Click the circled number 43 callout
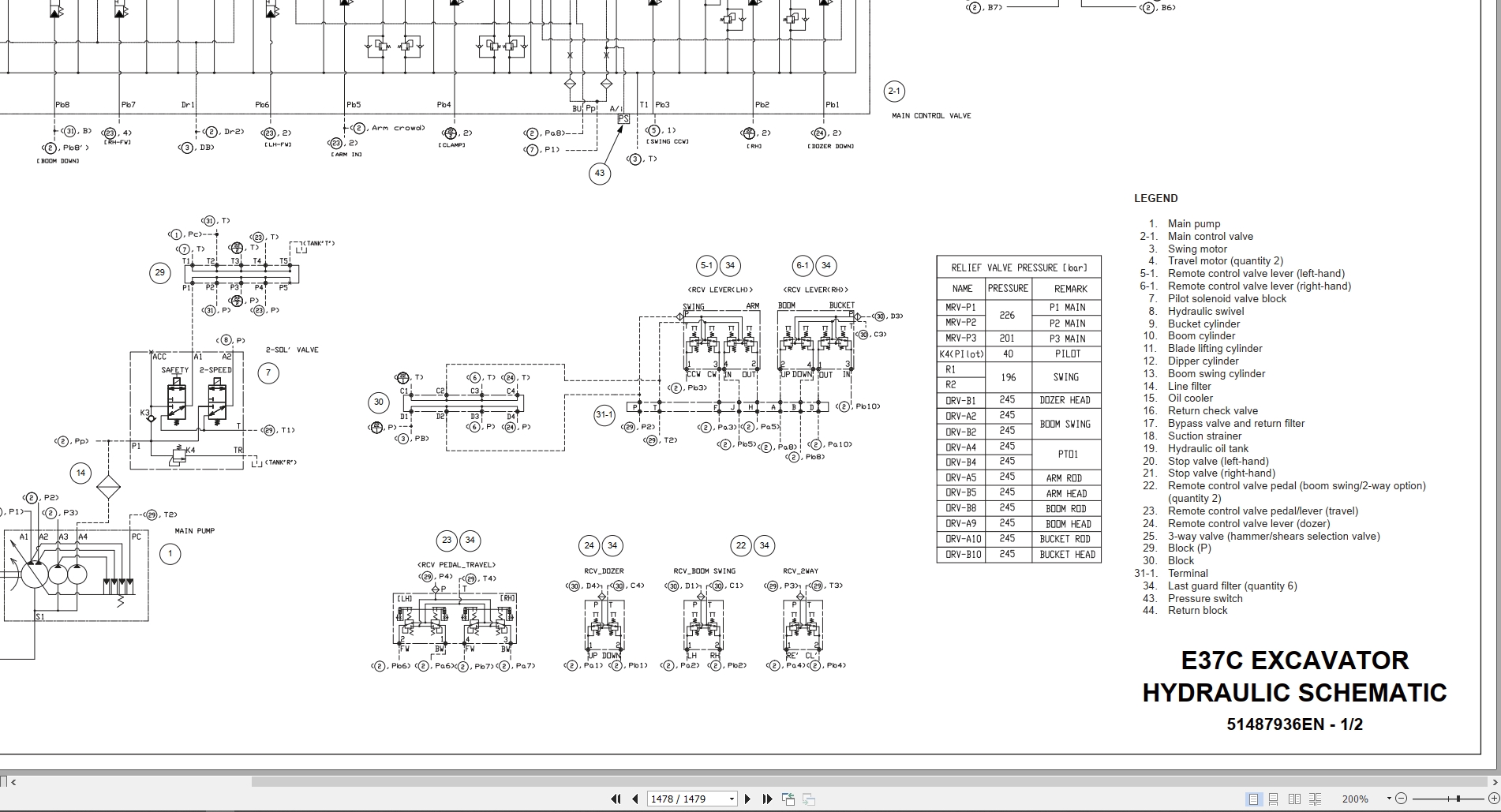 coord(600,173)
